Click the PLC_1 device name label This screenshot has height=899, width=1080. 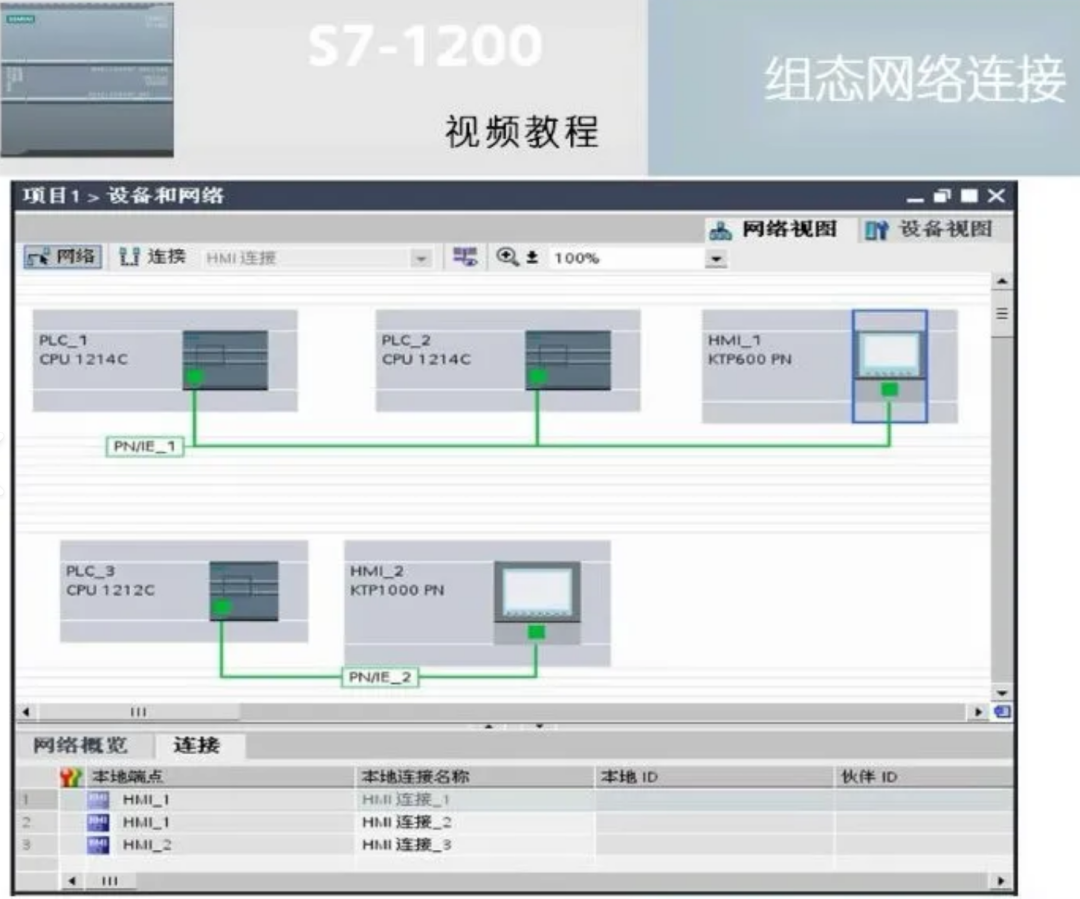[x=63, y=340]
